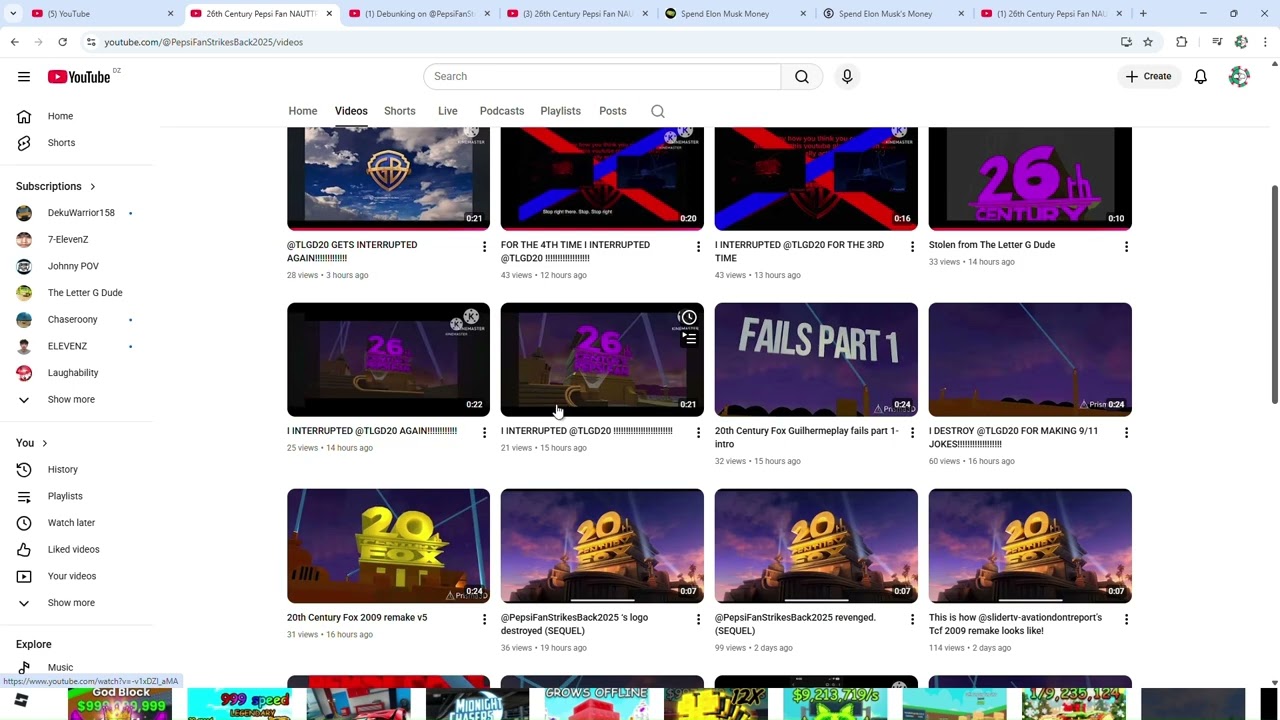The width and height of the screenshot is (1280, 720).
Task: Add hovered 'I INTERRUPTED @TLGD20' video to Watch later
Action: (689, 318)
